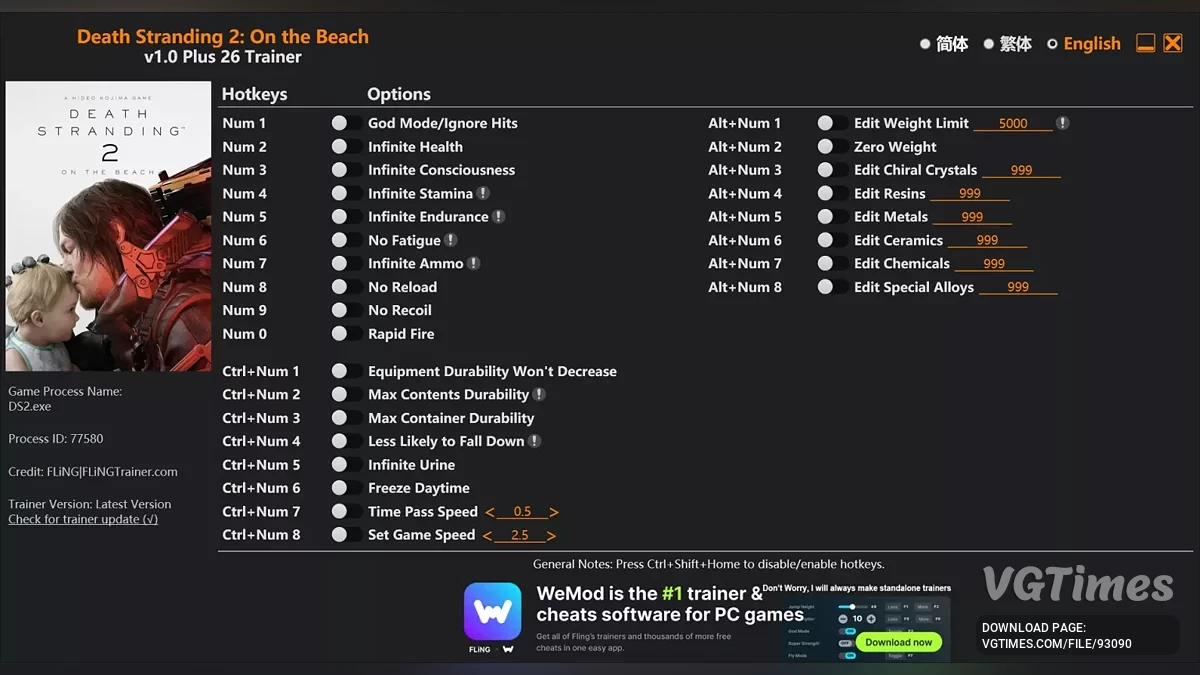Click the info icon next to Infinite Ammo

click(474, 263)
